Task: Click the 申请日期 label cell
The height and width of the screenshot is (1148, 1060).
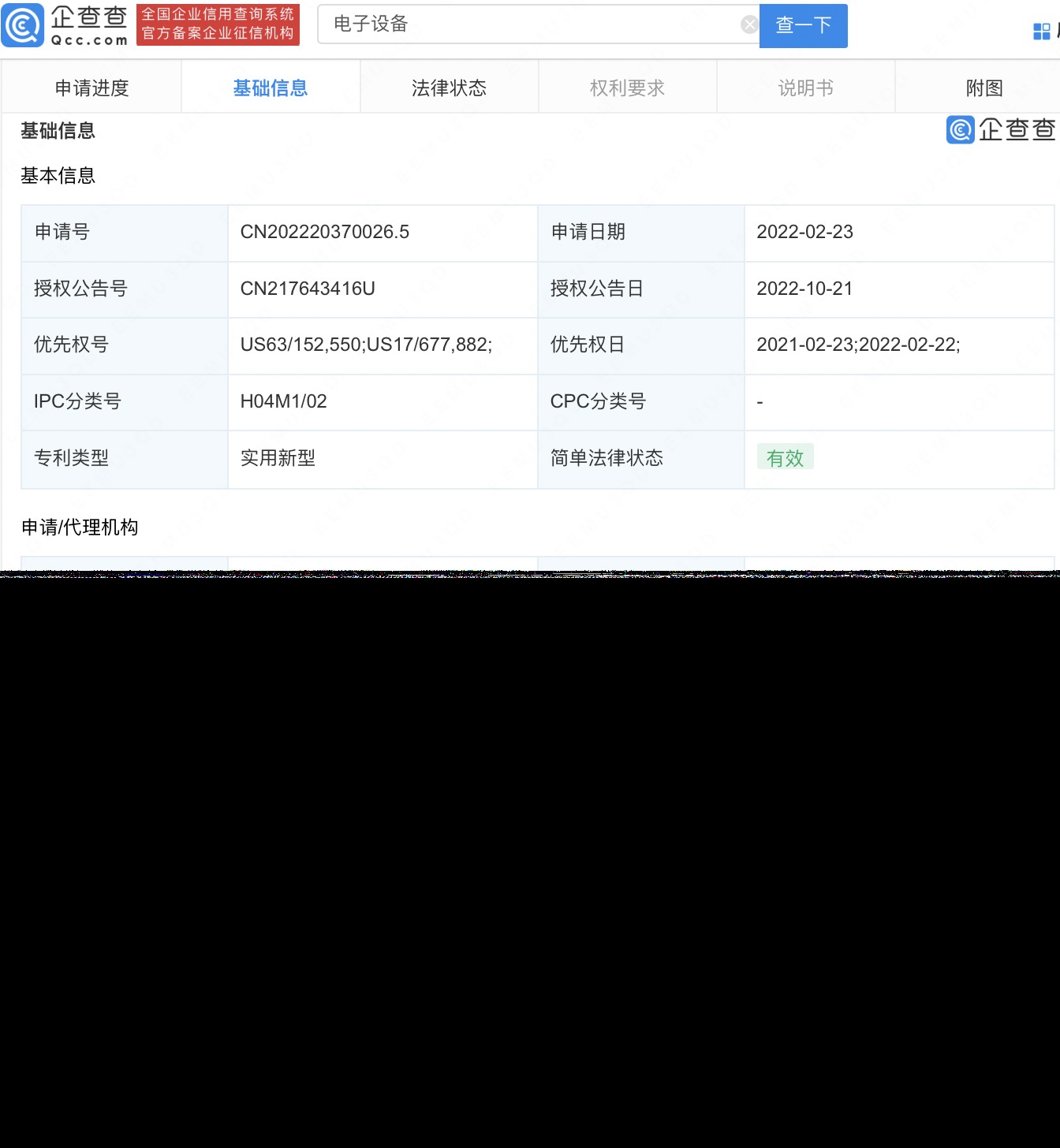Action: [x=640, y=233]
